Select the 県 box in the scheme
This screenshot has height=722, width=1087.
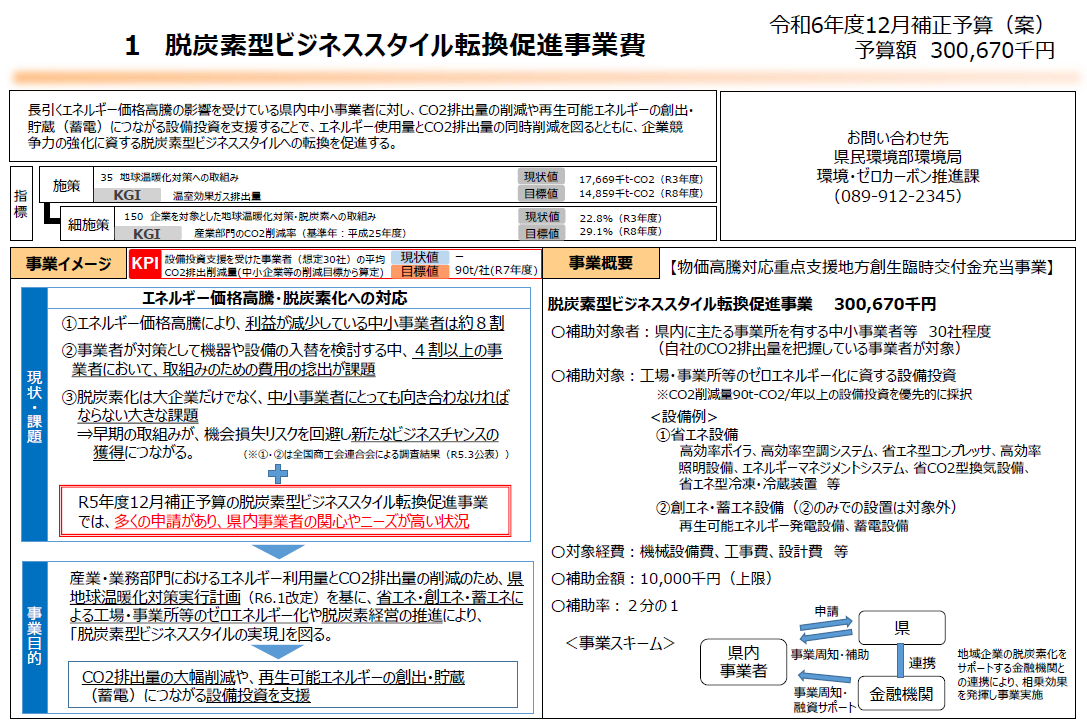point(901,628)
